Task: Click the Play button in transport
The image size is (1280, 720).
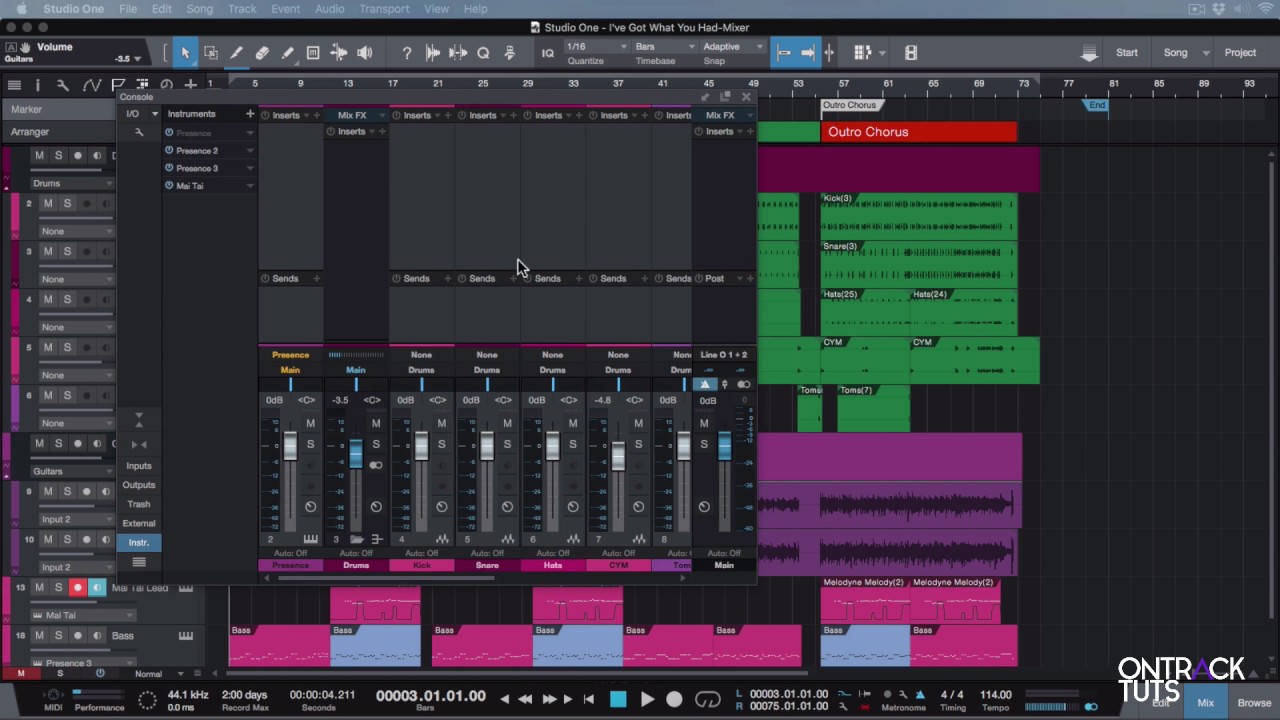Action: pyautogui.click(x=646, y=699)
